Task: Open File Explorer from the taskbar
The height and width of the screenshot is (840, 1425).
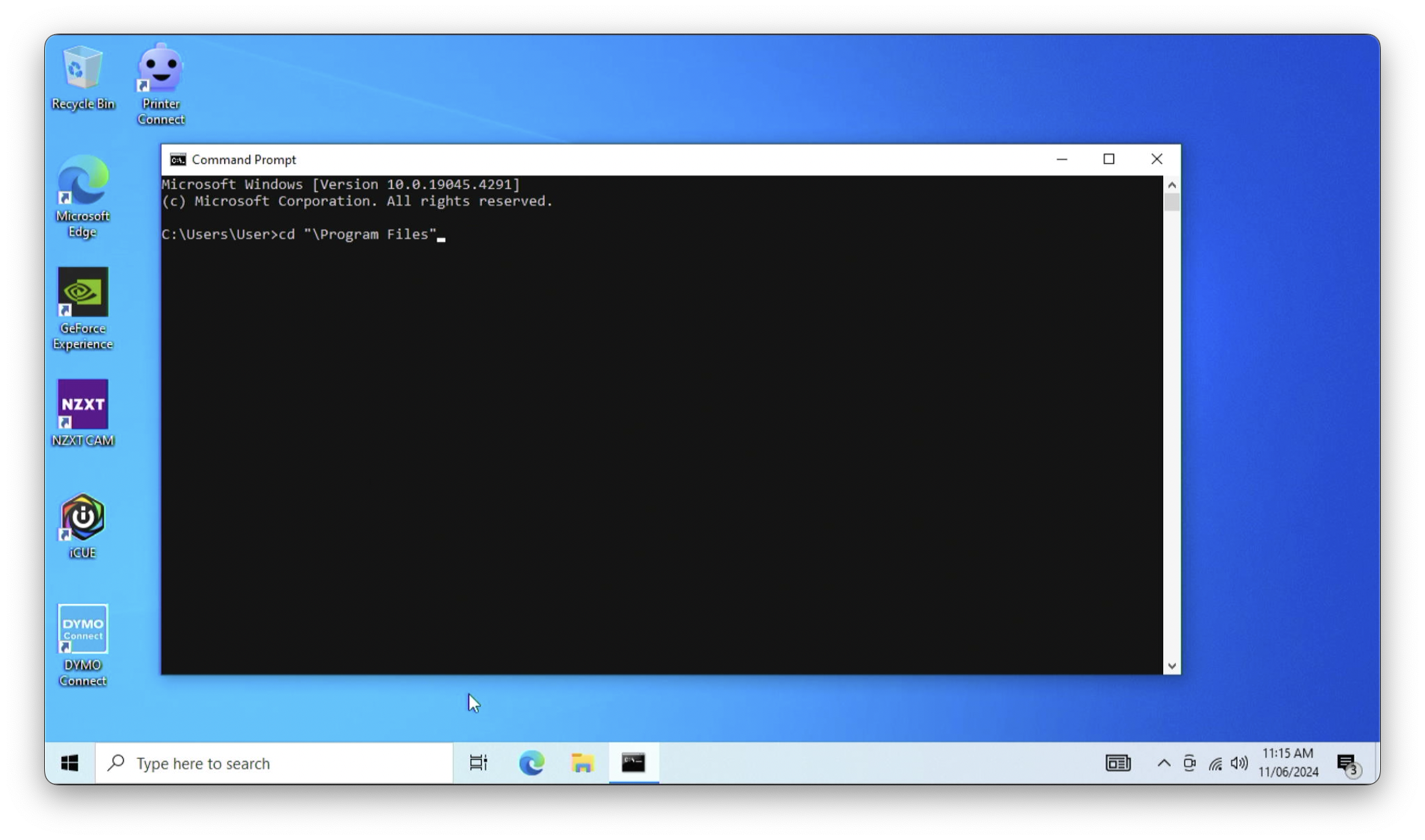Action: (582, 763)
